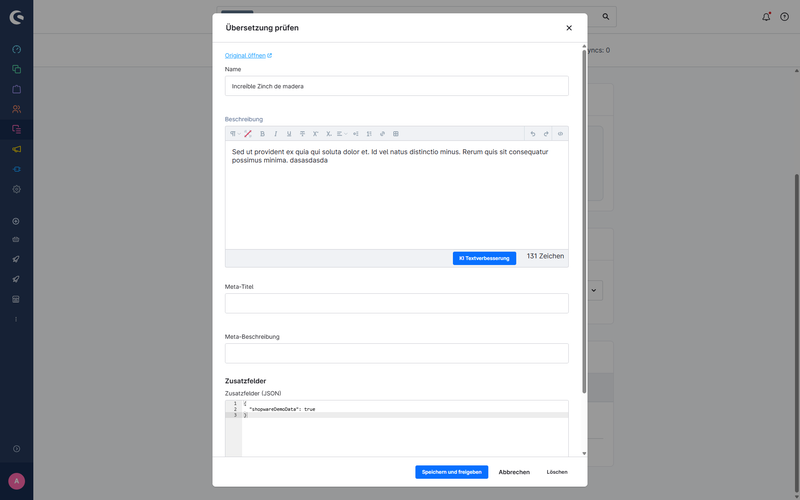Toggle bold formatting in Beschreibung editor
The image size is (800, 500).
(x=262, y=134)
